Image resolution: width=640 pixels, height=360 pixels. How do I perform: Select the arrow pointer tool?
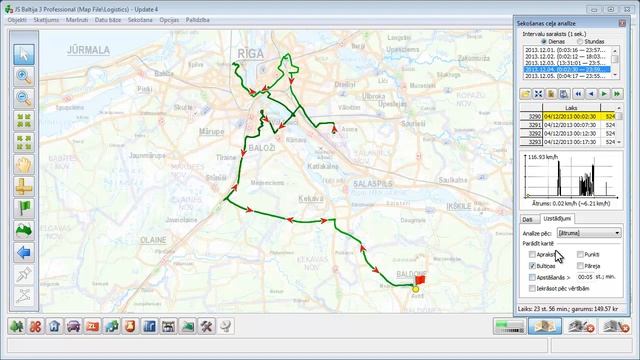pos(24,55)
